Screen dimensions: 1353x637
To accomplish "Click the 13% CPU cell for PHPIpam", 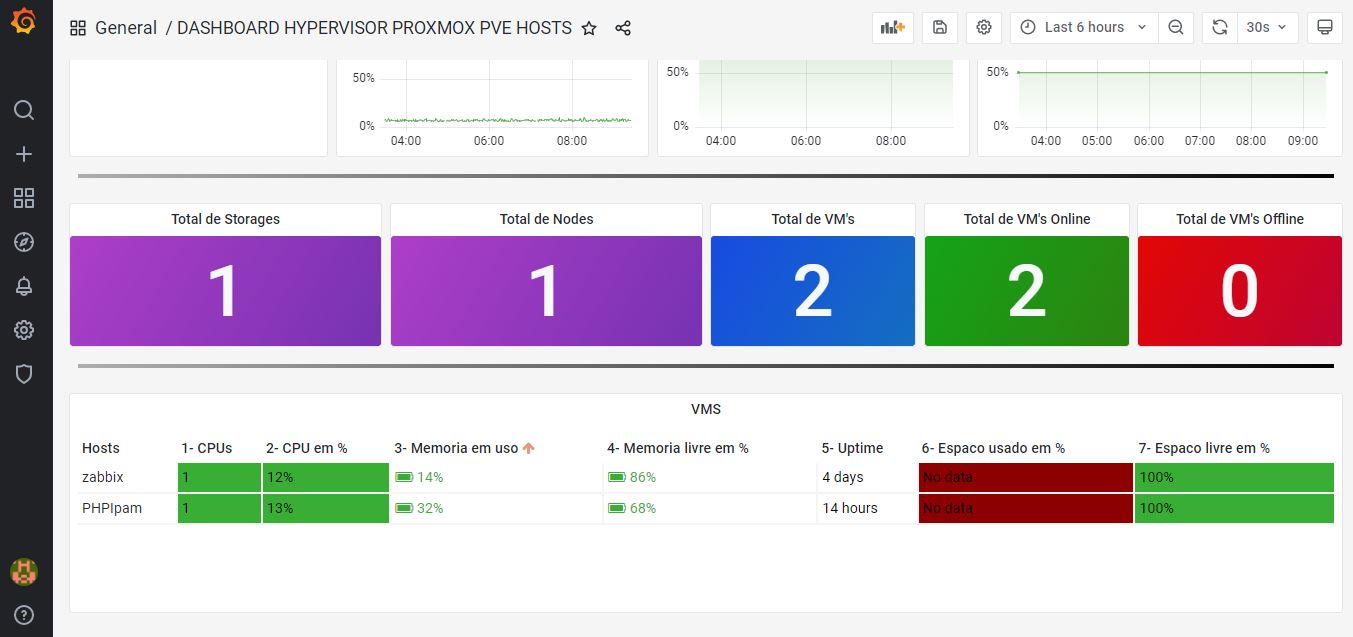I will (326, 508).
